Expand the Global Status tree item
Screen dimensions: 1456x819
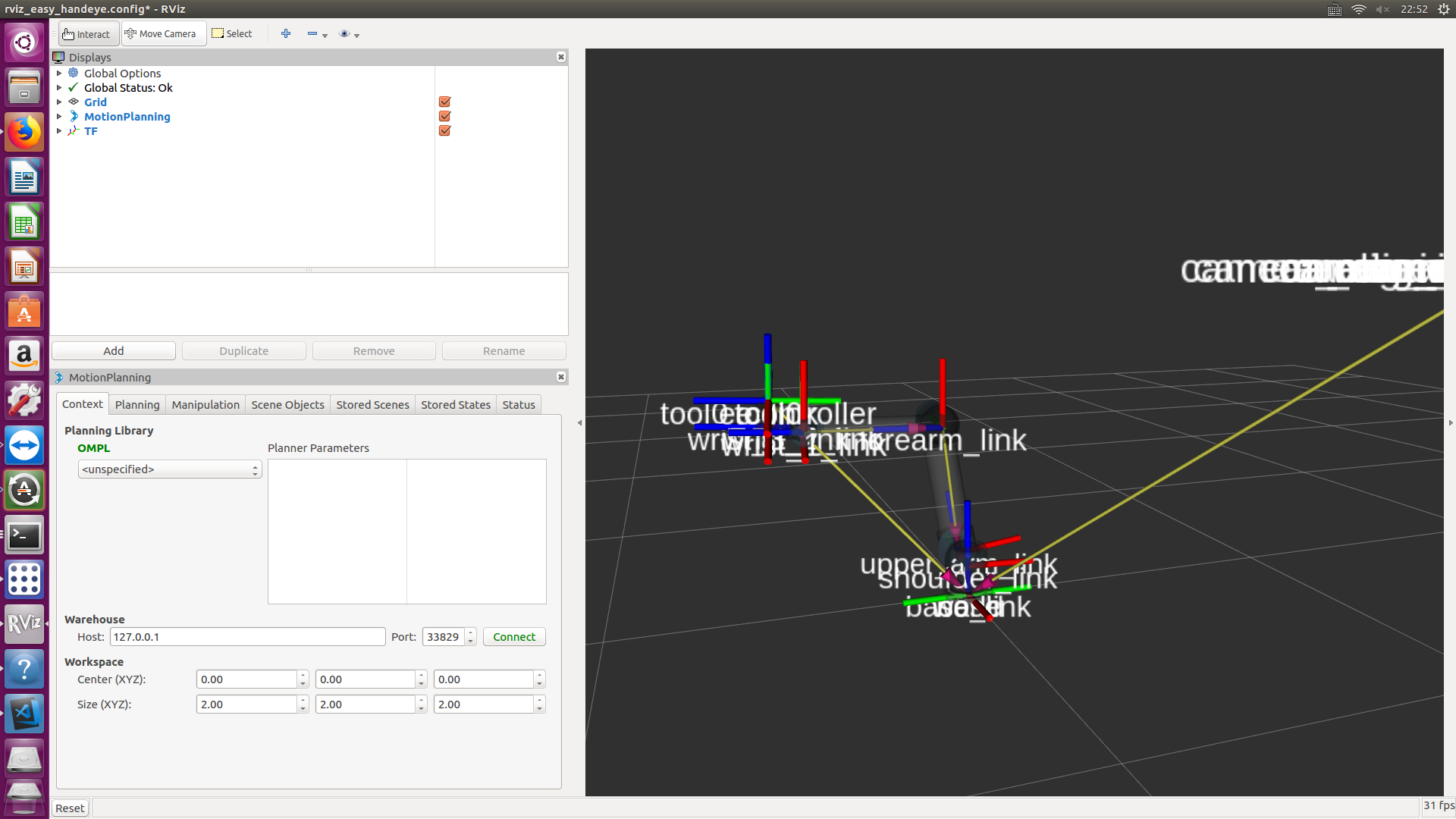click(x=59, y=87)
